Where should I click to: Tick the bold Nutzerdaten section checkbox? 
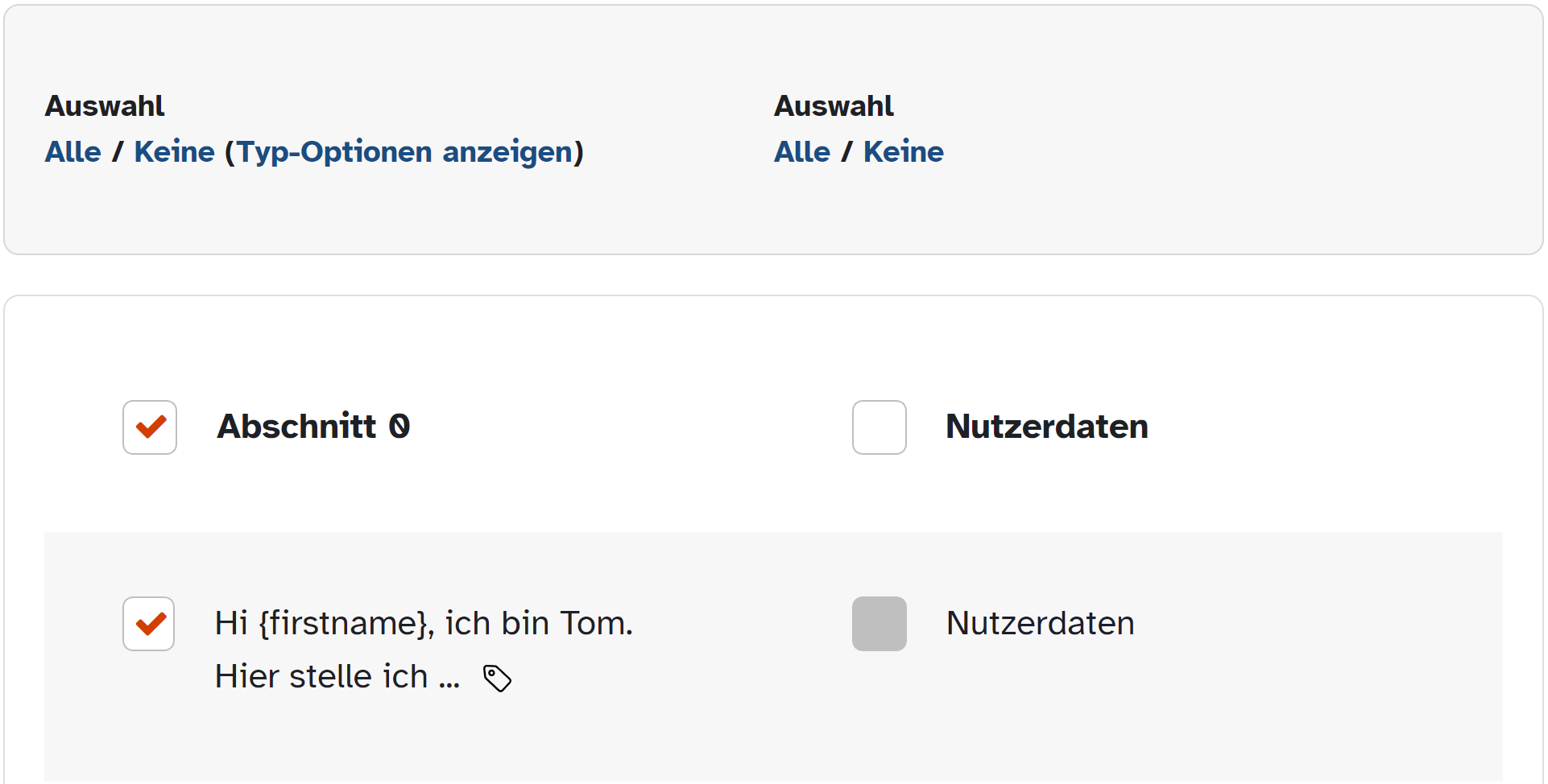tap(880, 427)
